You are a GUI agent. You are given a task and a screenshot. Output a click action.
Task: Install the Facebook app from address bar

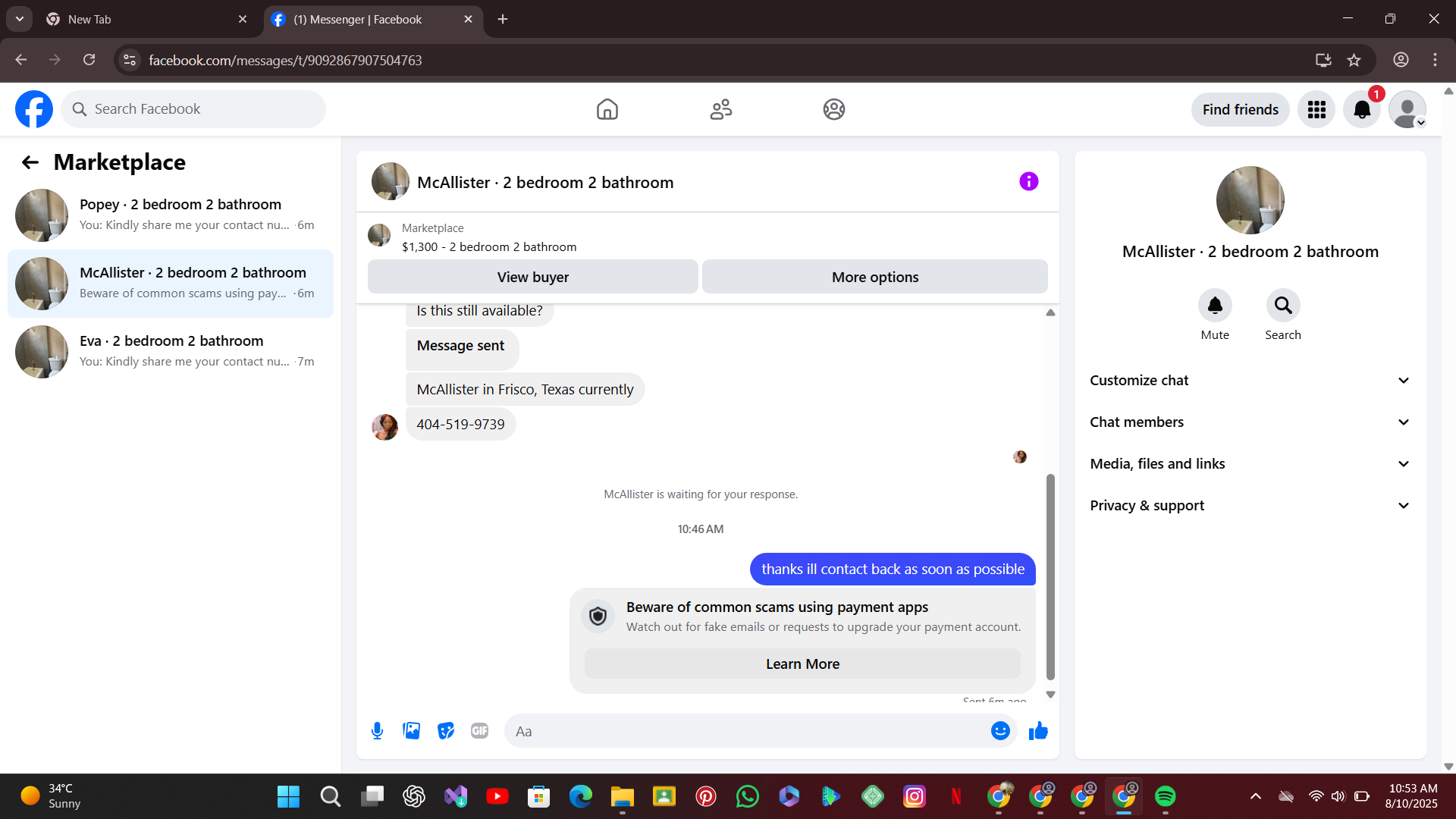(x=1323, y=60)
